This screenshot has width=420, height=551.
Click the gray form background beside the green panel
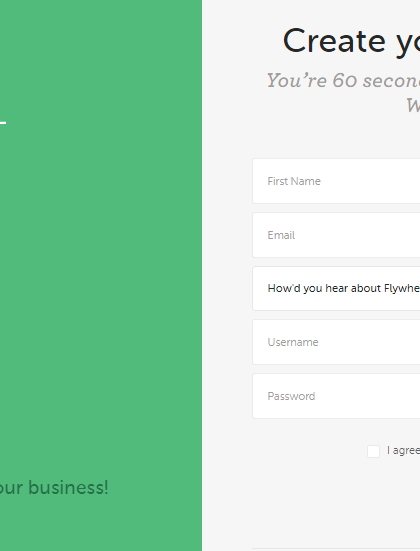(x=227, y=281)
